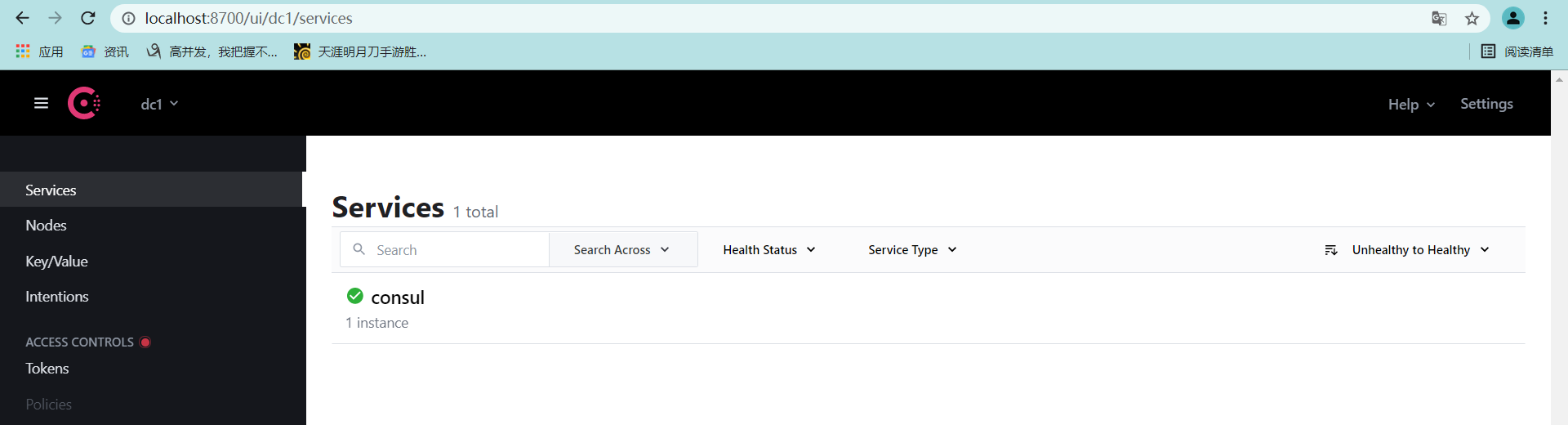
Task: Open the browser profile avatar
Action: tap(1512, 18)
